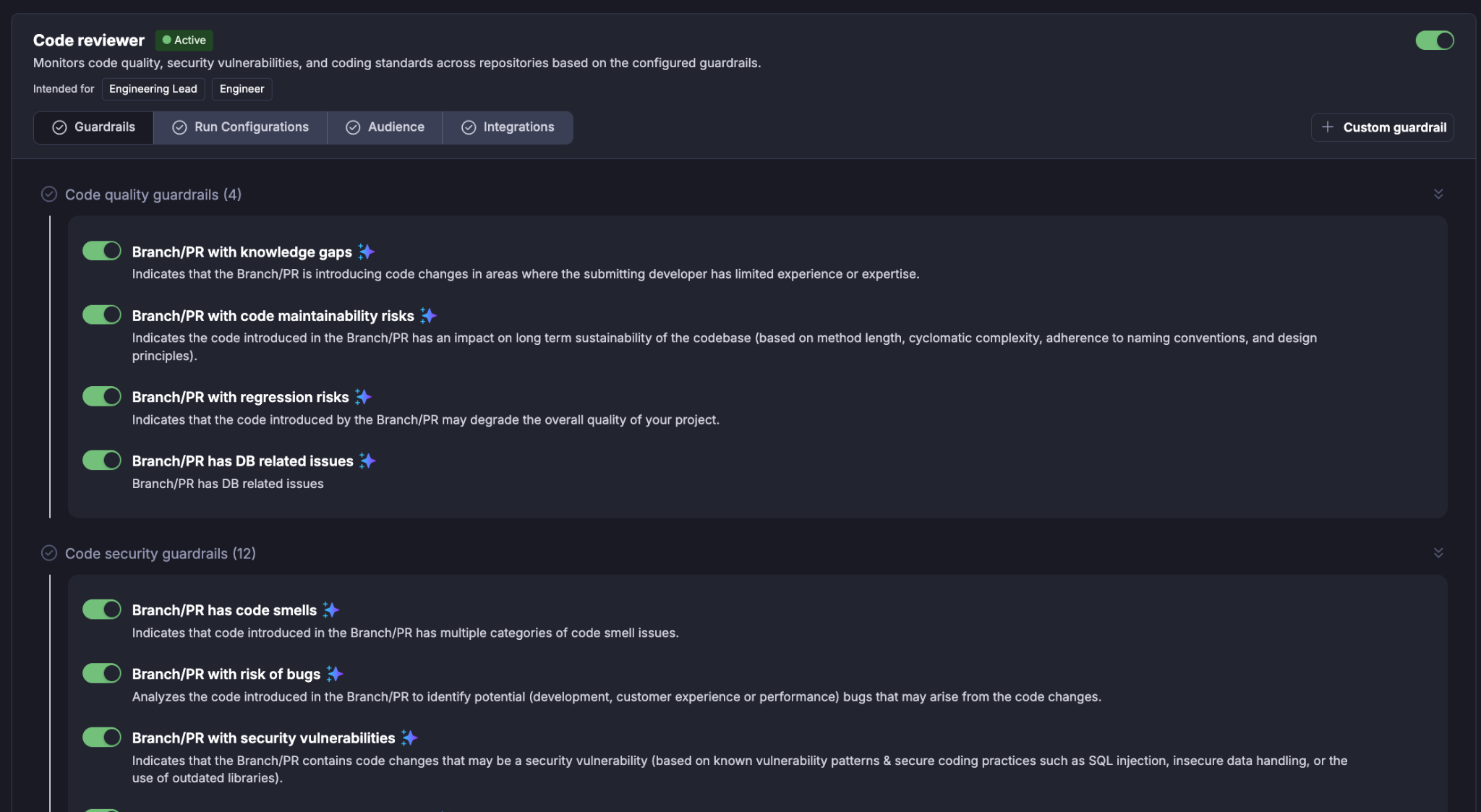
Task: Toggle off Branch/PR with regression risks
Action: click(101, 396)
